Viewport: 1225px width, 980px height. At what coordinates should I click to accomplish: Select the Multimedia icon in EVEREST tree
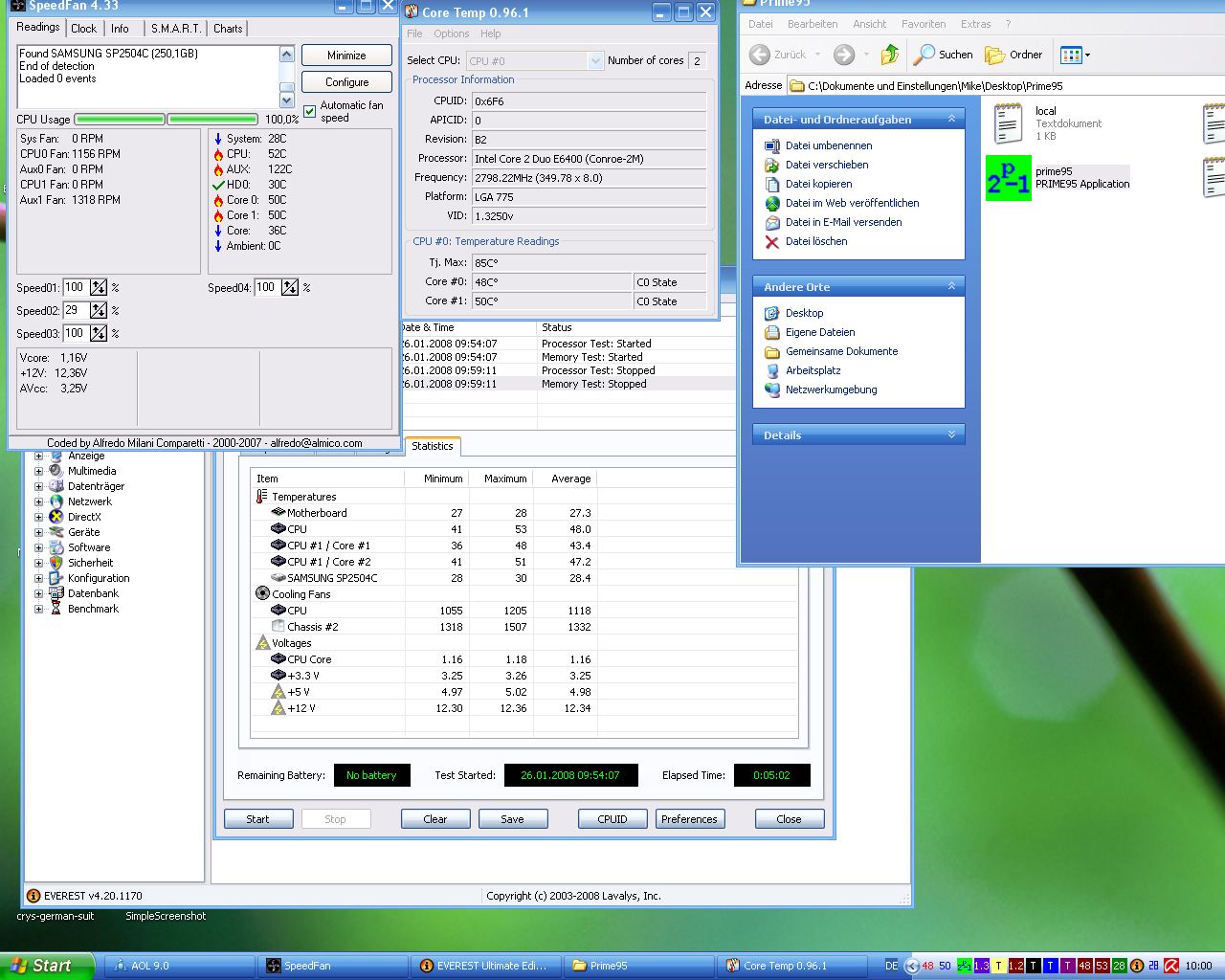(56, 471)
